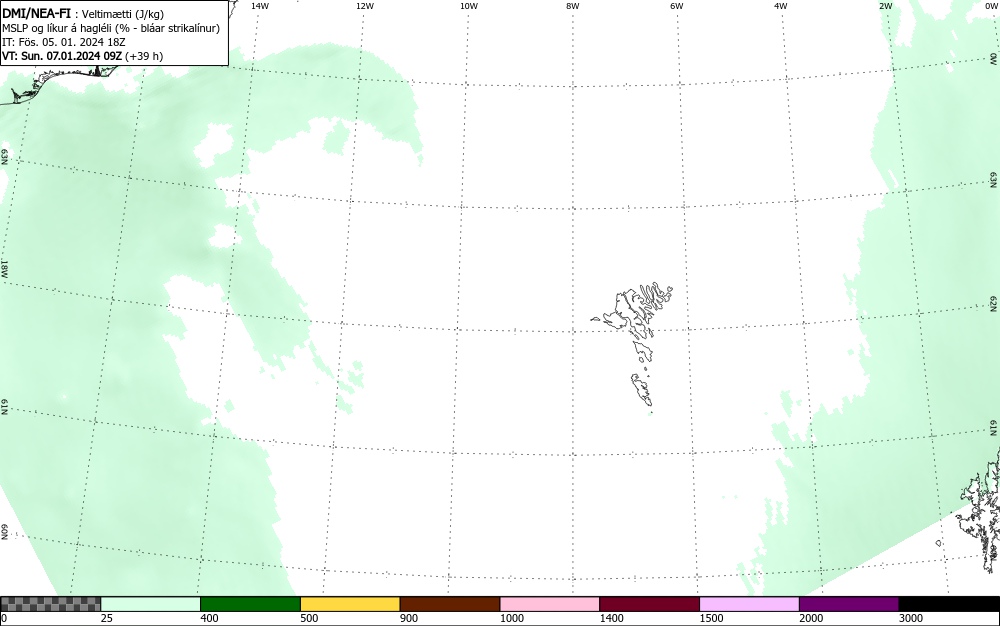The height and width of the screenshot is (626, 1000).
Task: Click the '2W' longitude label
Action: [x=885, y=6]
